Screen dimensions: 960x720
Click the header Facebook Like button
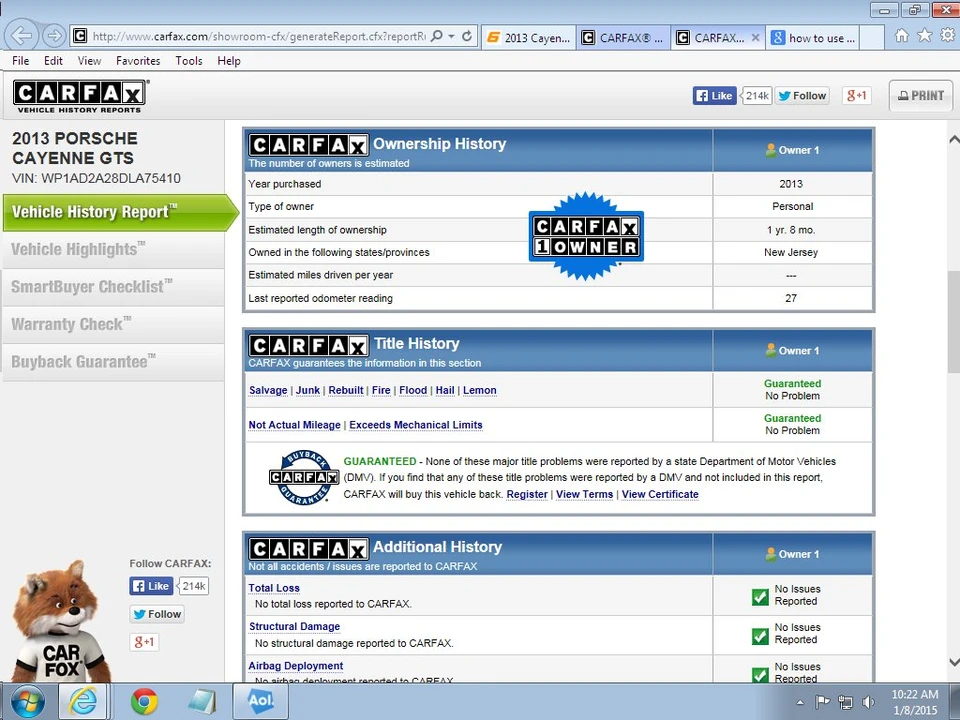[714, 96]
